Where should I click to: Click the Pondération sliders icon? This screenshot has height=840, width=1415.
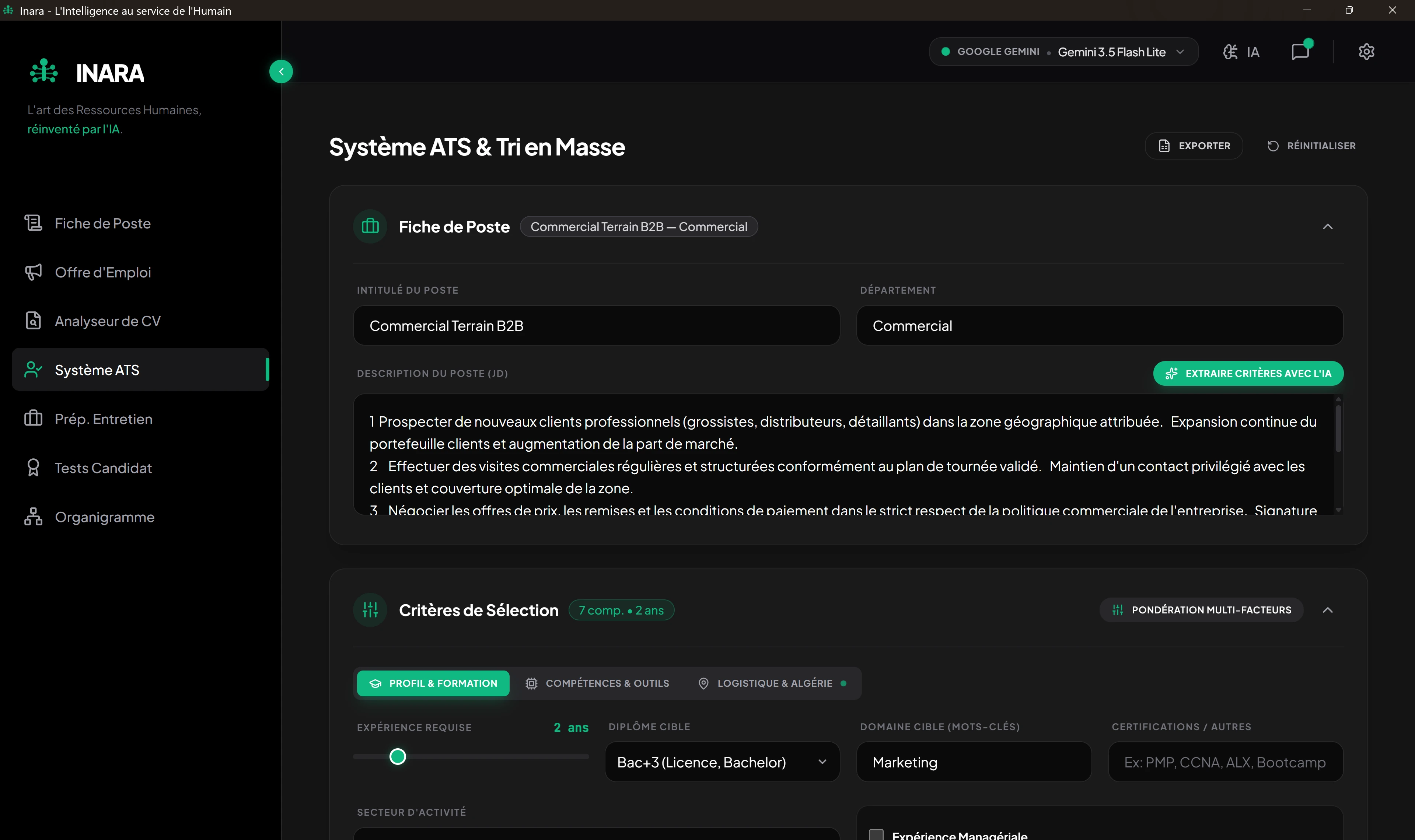[1117, 610]
